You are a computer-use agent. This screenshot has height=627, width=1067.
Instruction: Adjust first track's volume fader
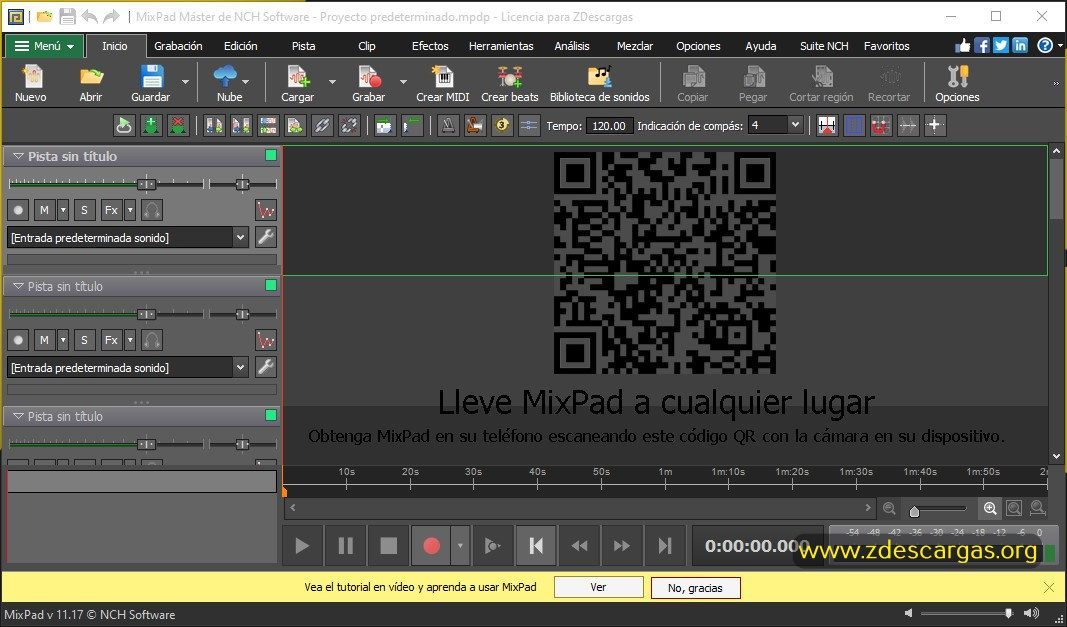[146, 184]
